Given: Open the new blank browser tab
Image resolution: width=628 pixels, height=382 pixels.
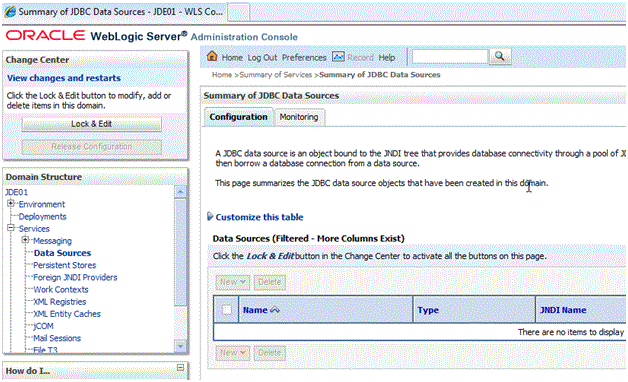Looking at the screenshot, I should pos(239,12).
